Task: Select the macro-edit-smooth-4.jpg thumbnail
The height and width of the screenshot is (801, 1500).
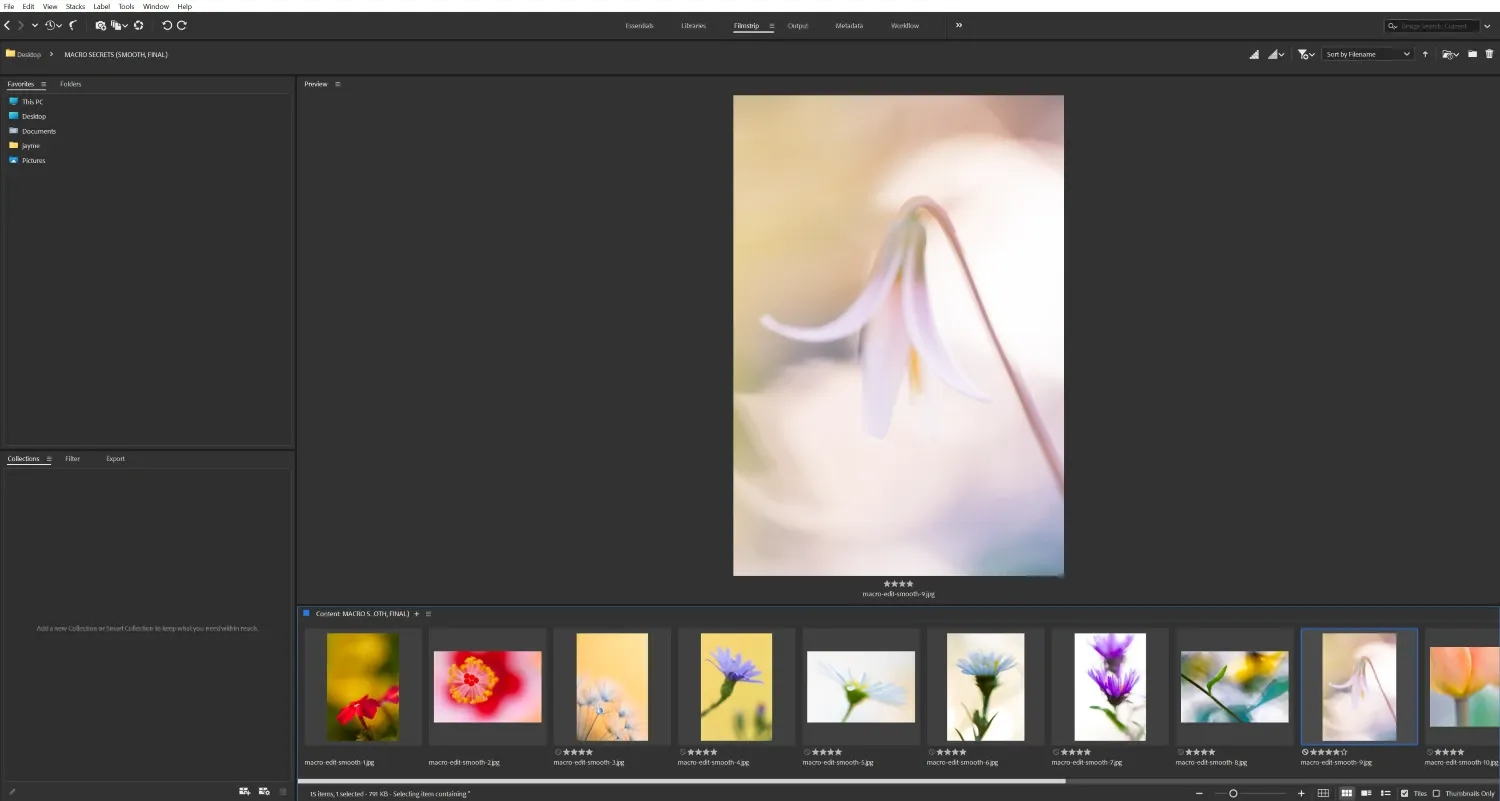Action: point(735,686)
